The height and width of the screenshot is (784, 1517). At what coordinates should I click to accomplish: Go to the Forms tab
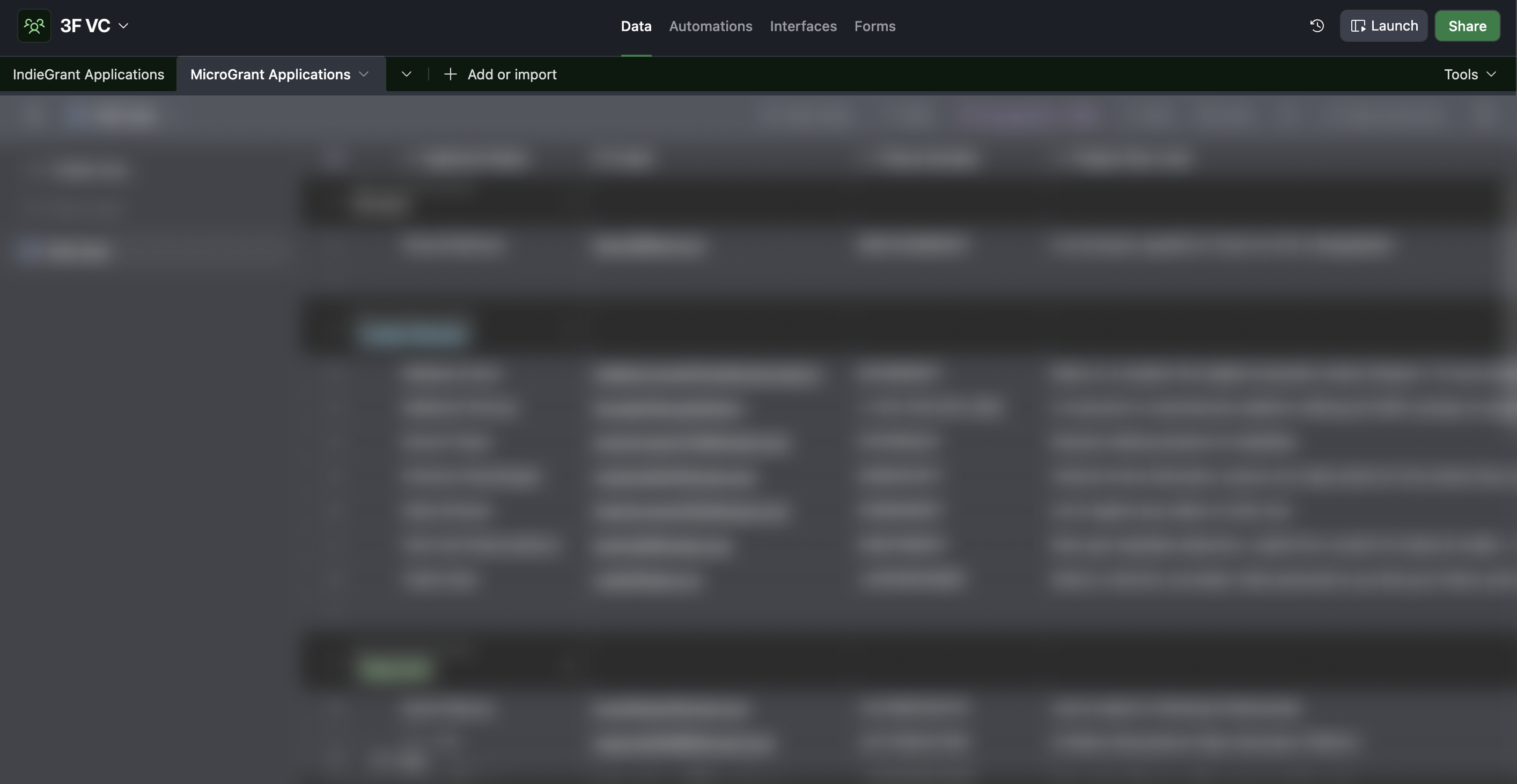(x=874, y=26)
